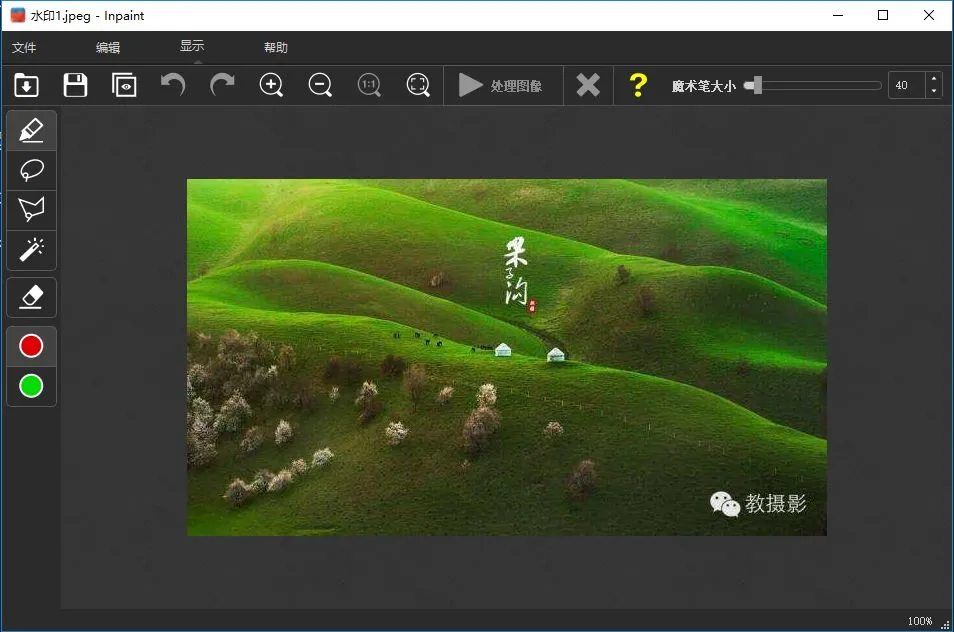Select the Marker tool in sidebar
This screenshot has height=632, width=954.
[31, 130]
